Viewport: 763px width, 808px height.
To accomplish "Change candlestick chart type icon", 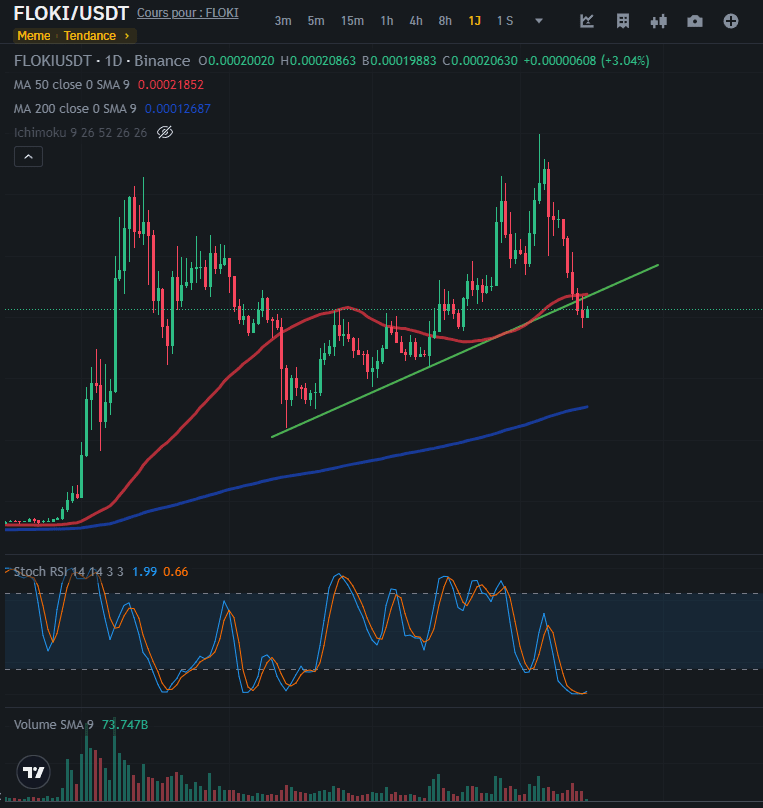I will click(x=659, y=21).
